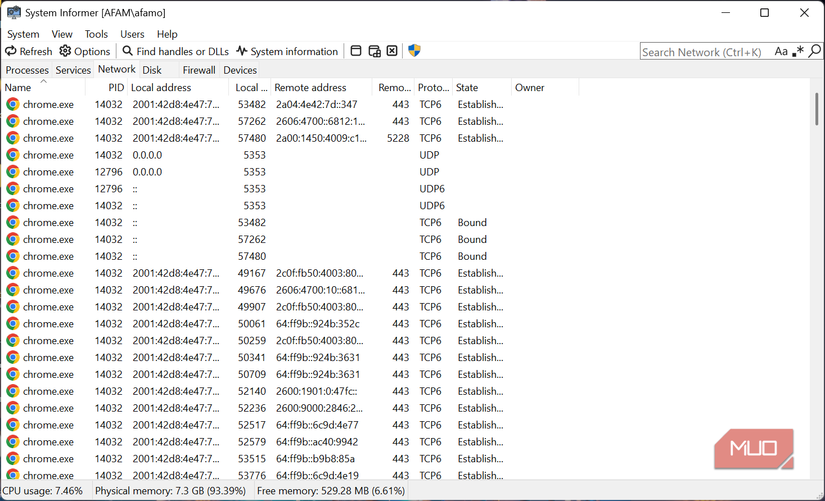
Task: Click Chrome icon of row with port 49907
Action: point(13,307)
